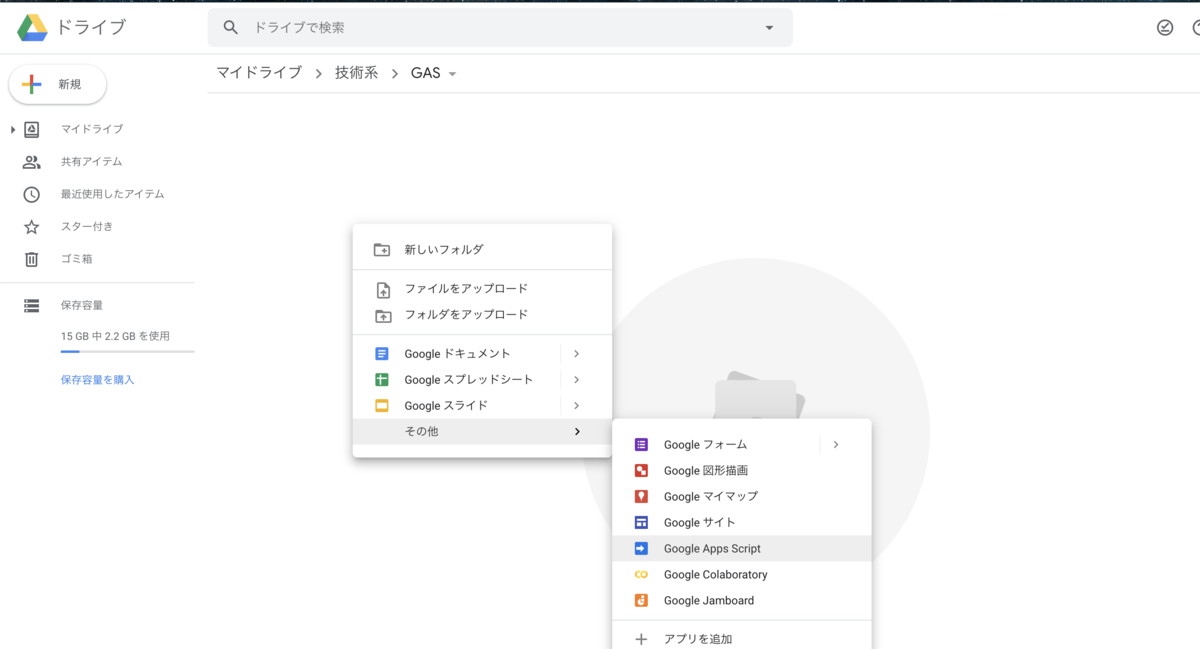Expand Google フォーム submenu arrow

(x=836, y=444)
